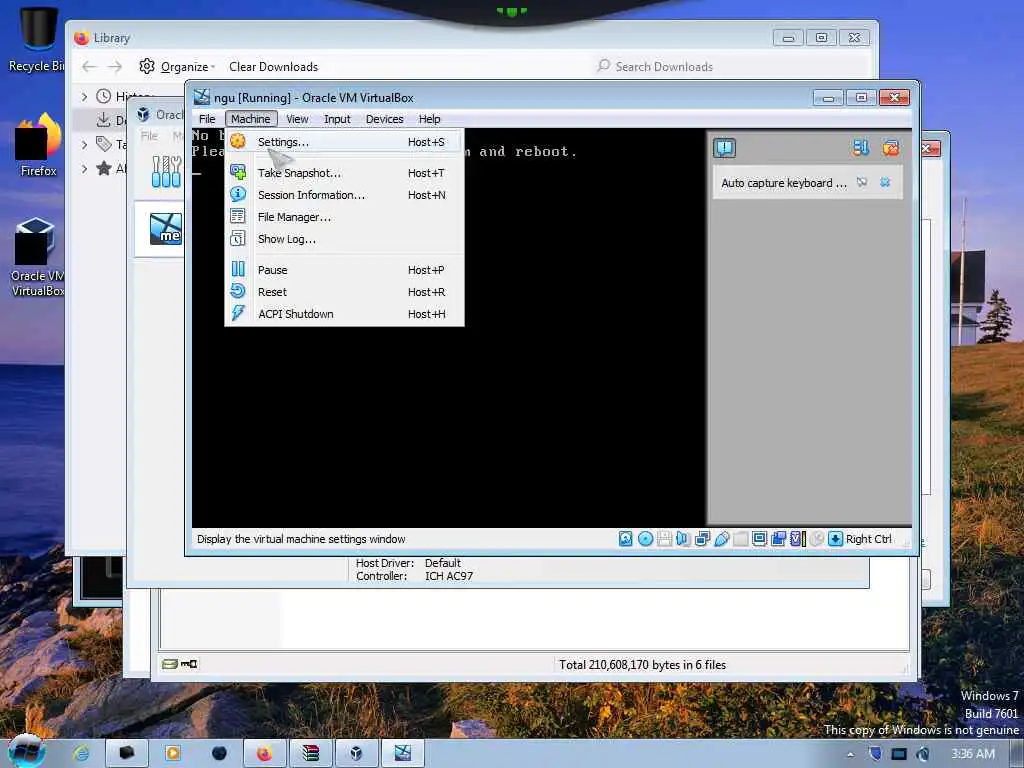Open WinRAR from the taskbar
The image size is (1024, 768).
coord(310,754)
